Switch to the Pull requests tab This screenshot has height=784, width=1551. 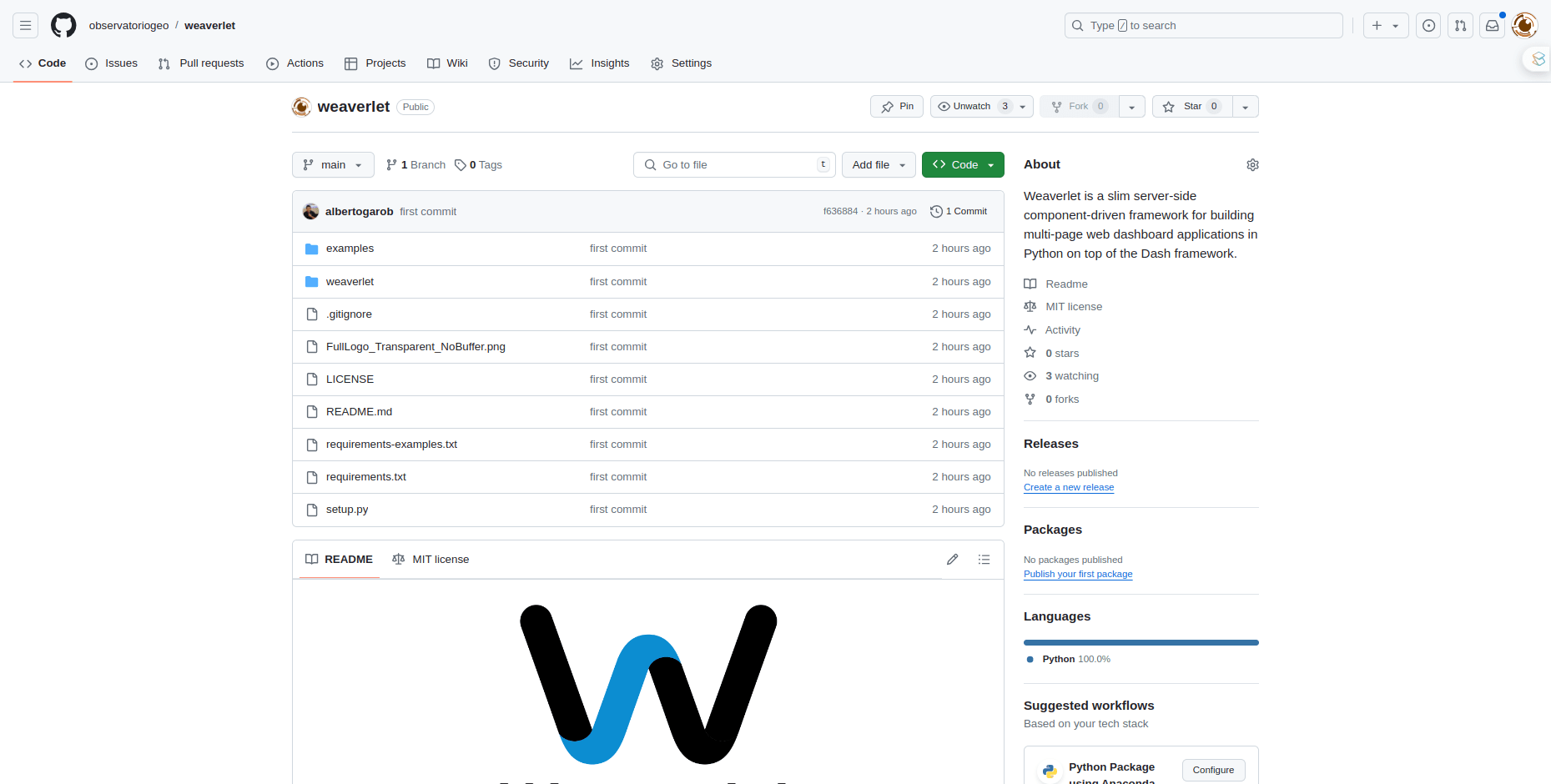[200, 63]
